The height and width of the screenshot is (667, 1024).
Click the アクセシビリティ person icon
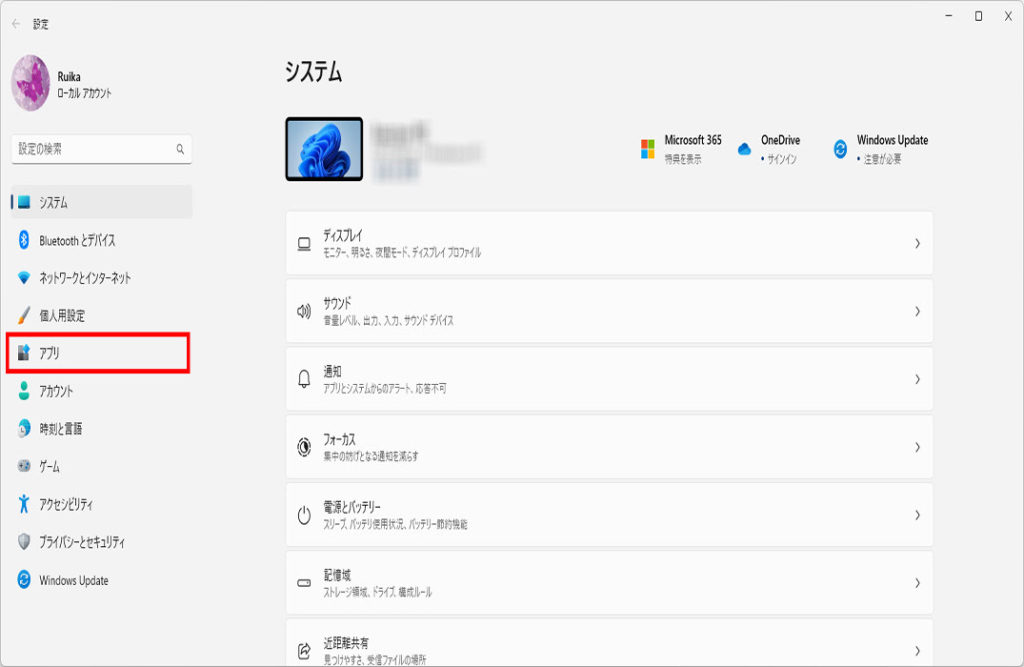(x=25, y=505)
